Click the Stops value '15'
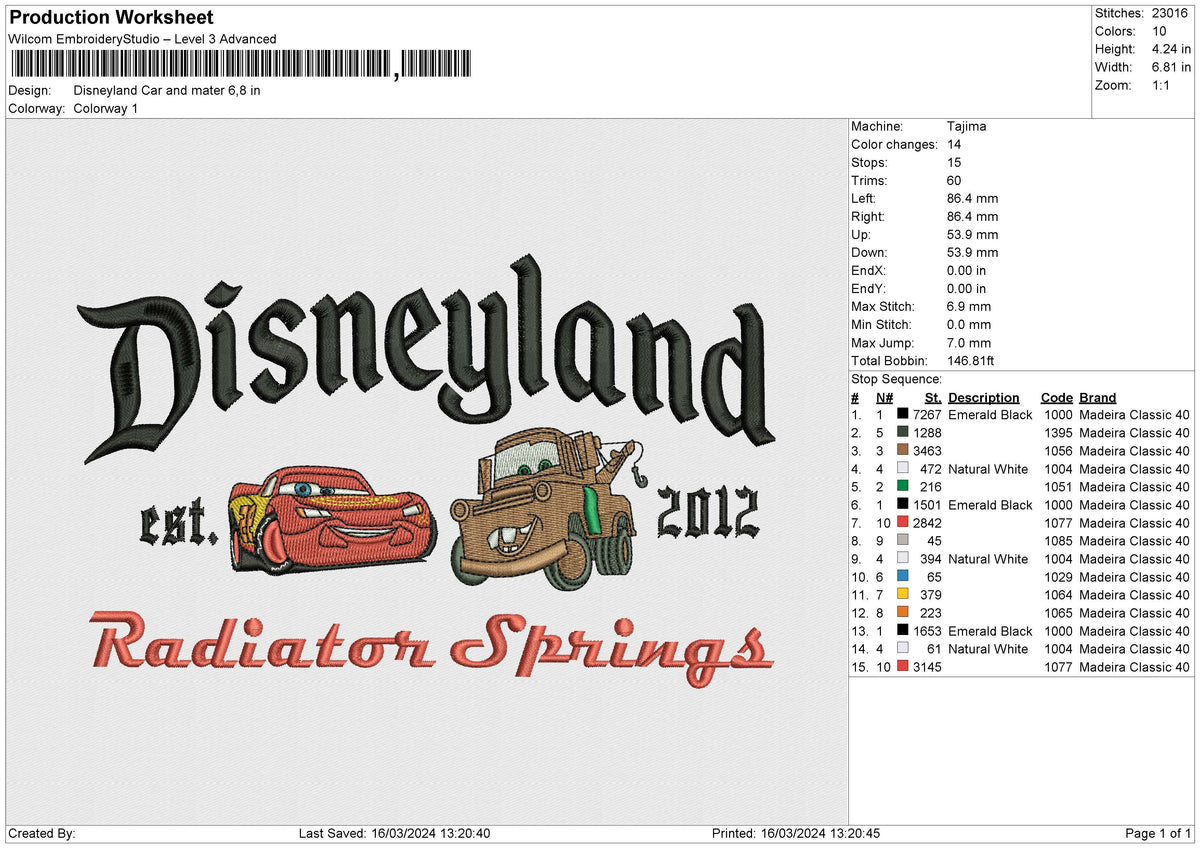1200x848 pixels. point(954,162)
